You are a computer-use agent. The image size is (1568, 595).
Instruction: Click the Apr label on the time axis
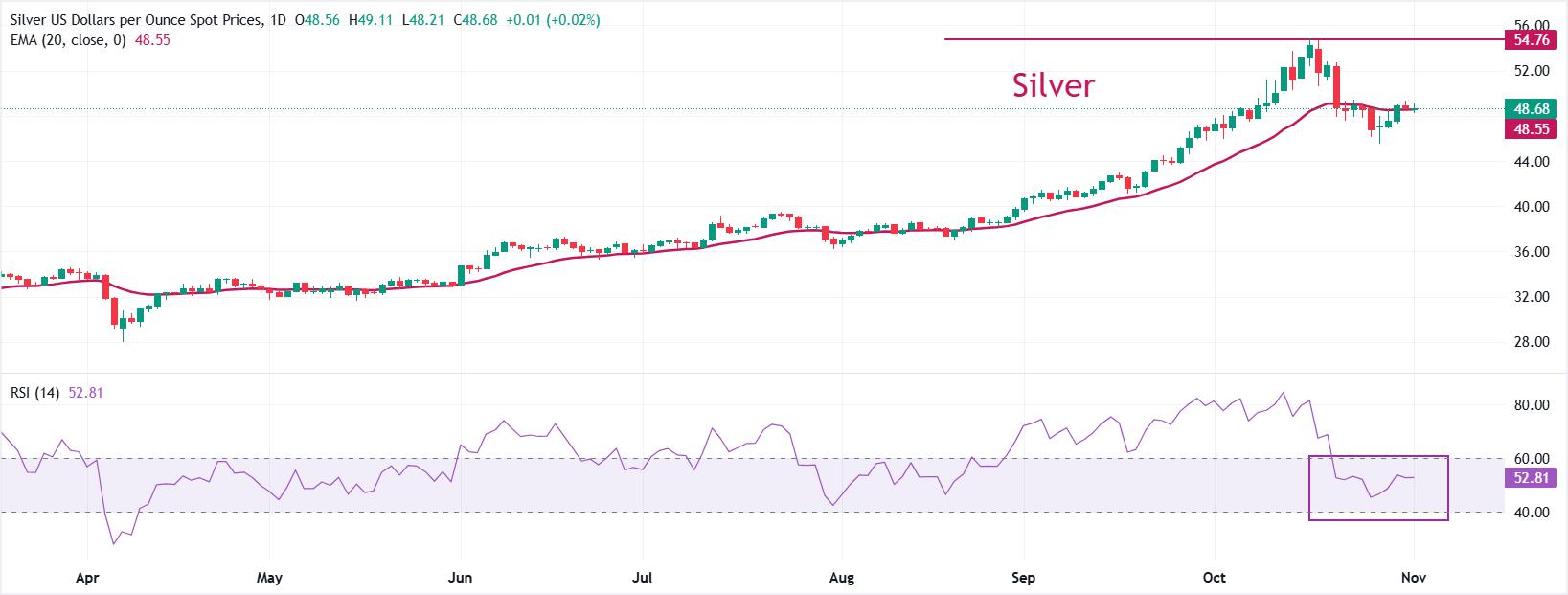tap(87, 578)
